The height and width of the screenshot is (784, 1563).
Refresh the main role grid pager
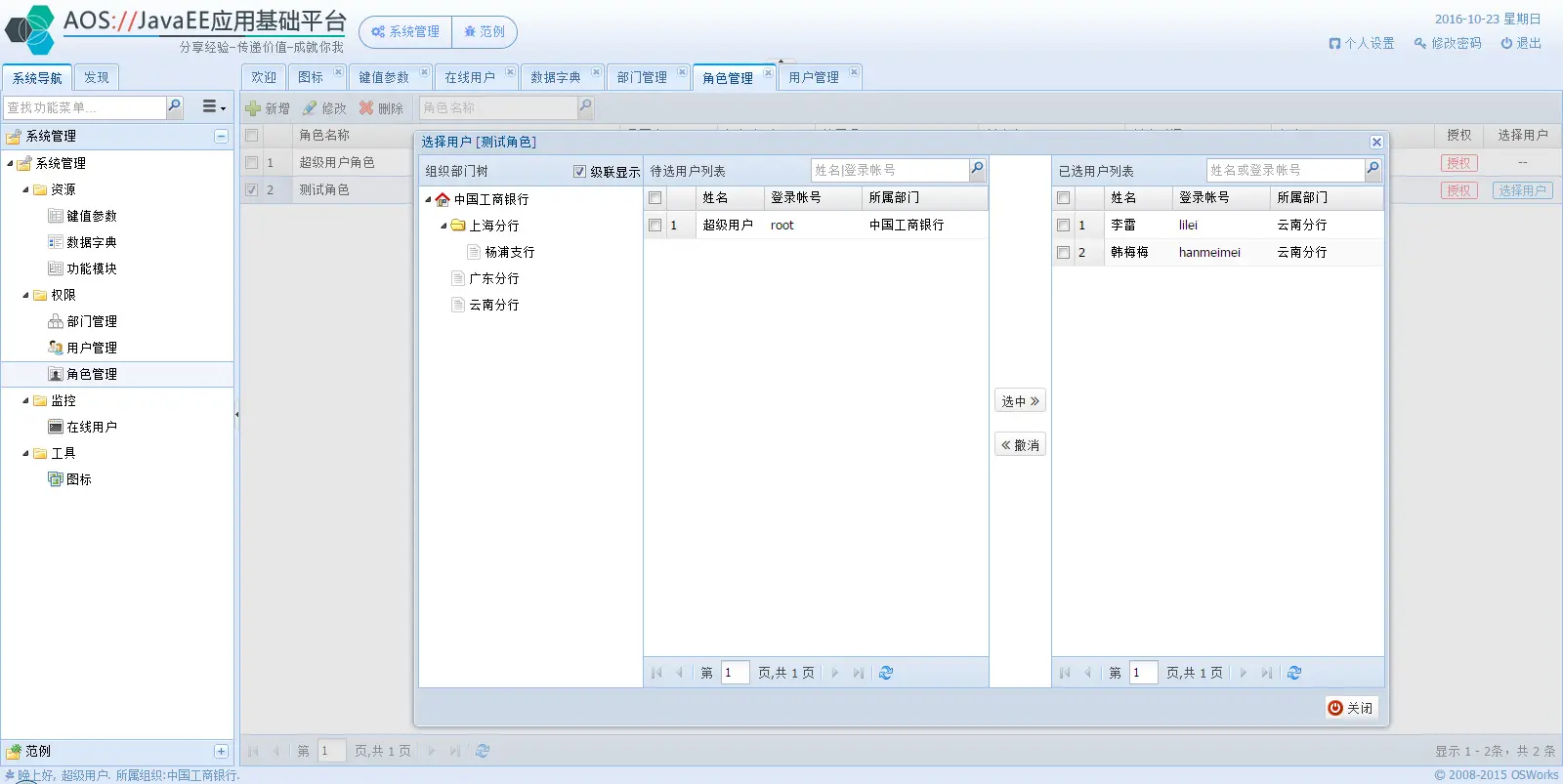(x=483, y=751)
